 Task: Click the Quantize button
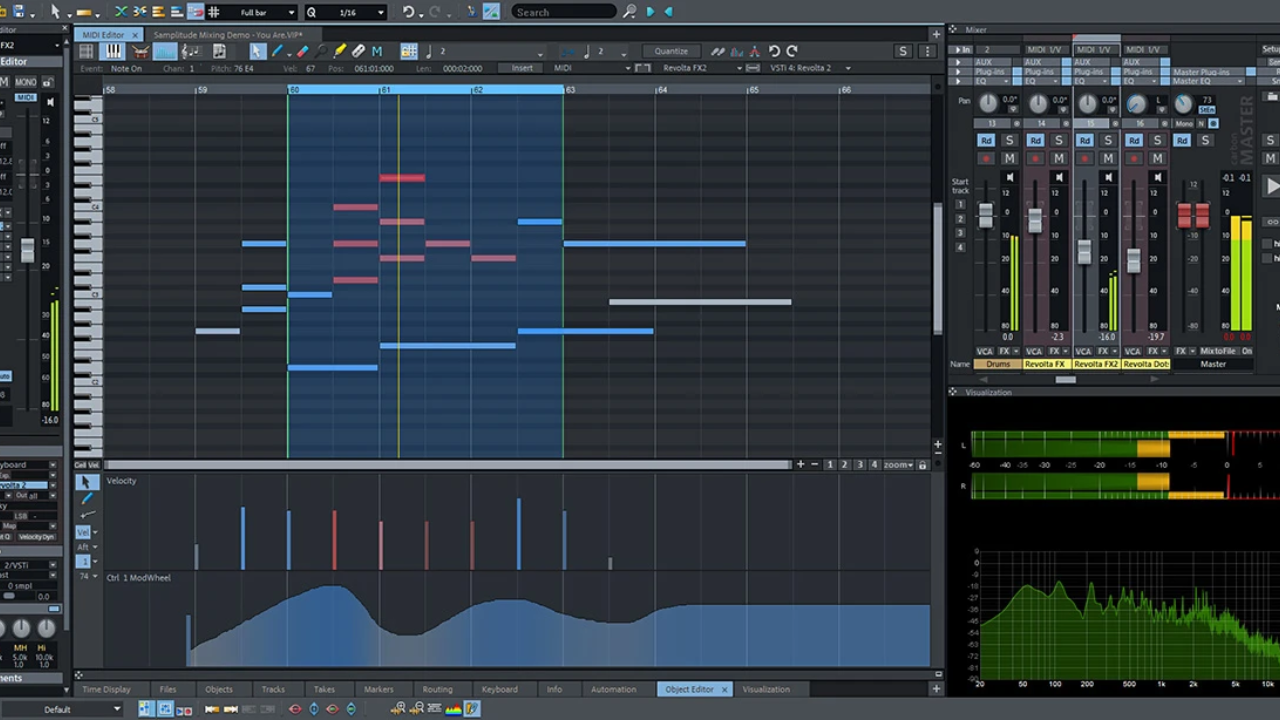(671, 52)
